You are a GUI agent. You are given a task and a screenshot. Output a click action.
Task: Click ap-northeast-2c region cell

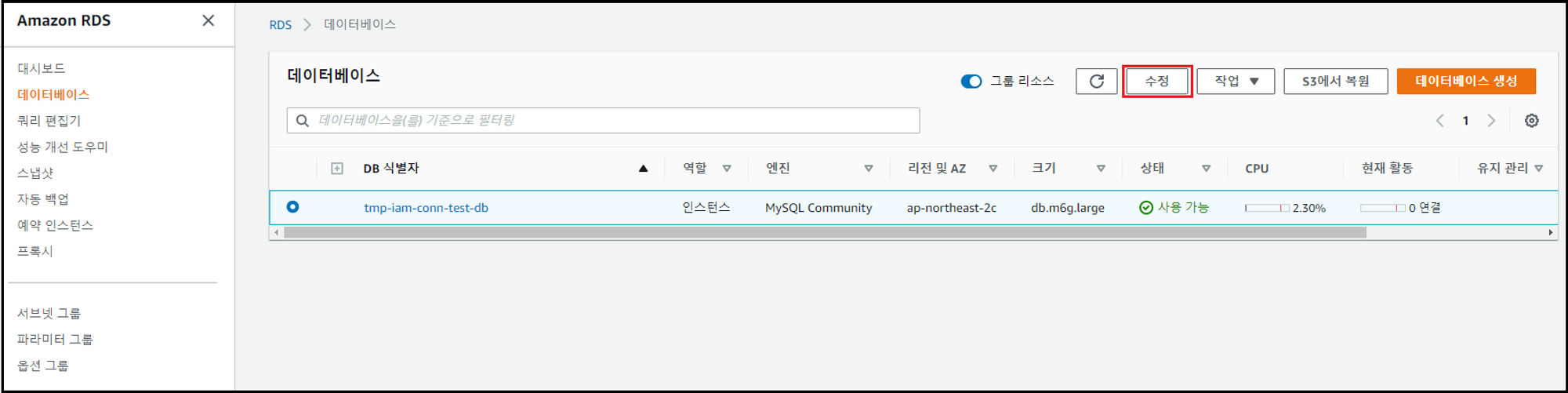click(952, 208)
